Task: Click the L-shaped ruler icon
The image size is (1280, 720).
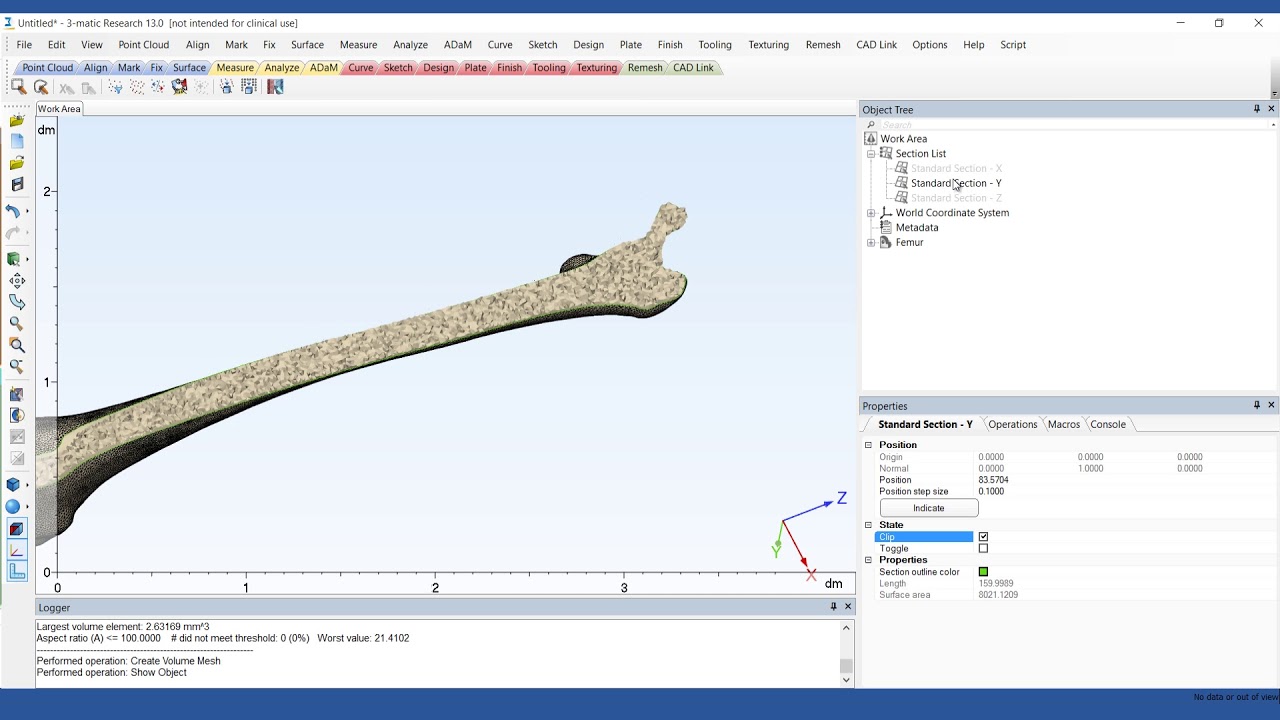Action: (17, 572)
